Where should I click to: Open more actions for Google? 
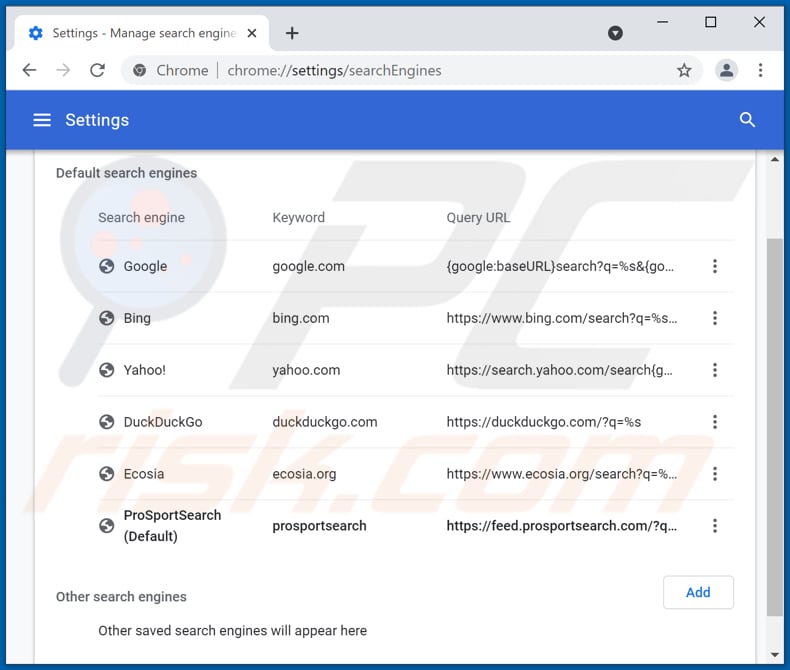(x=714, y=266)
